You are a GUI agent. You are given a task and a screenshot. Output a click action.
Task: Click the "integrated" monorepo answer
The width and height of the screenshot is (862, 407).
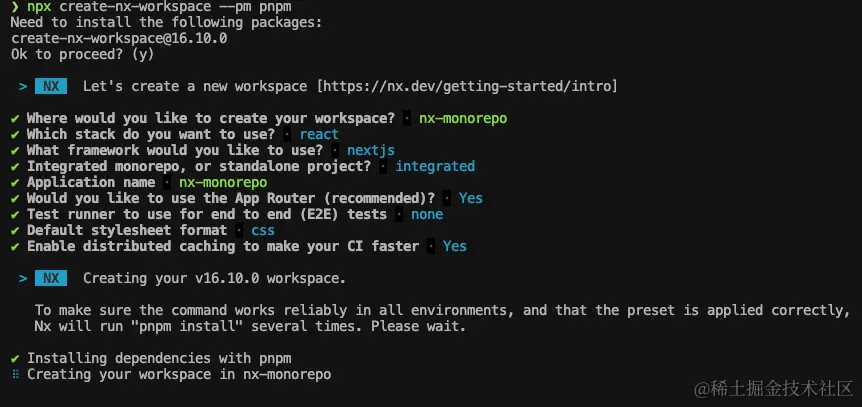[435, 166]
